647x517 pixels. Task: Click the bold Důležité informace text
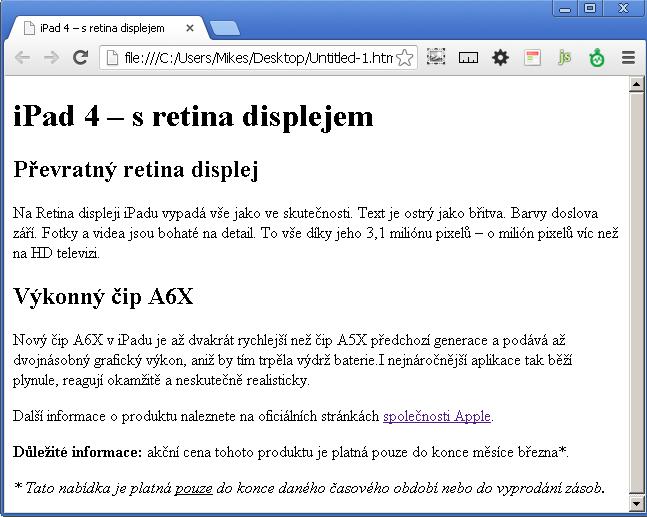[78, 452]
